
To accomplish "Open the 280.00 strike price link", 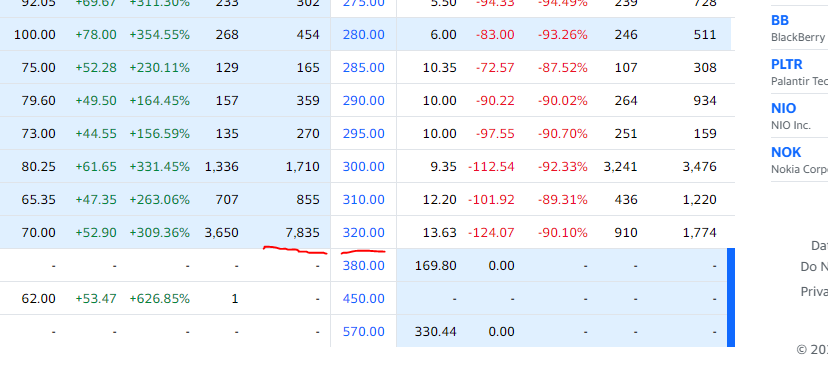I will [363, 35].
